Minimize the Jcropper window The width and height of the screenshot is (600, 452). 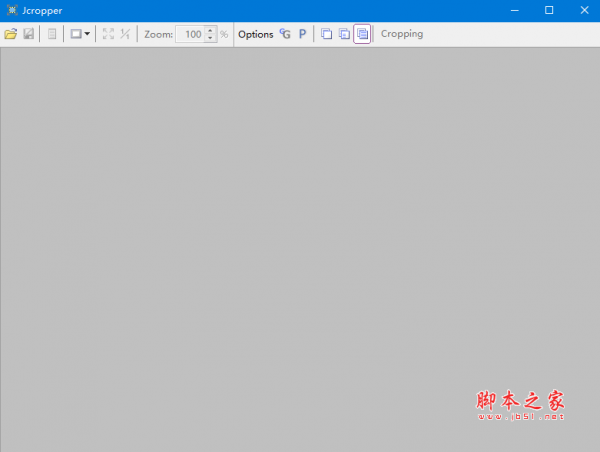[x=515, y=10]
